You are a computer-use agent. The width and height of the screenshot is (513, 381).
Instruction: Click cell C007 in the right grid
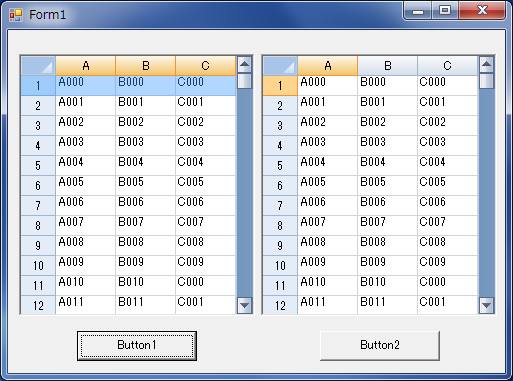pos(447,226)
